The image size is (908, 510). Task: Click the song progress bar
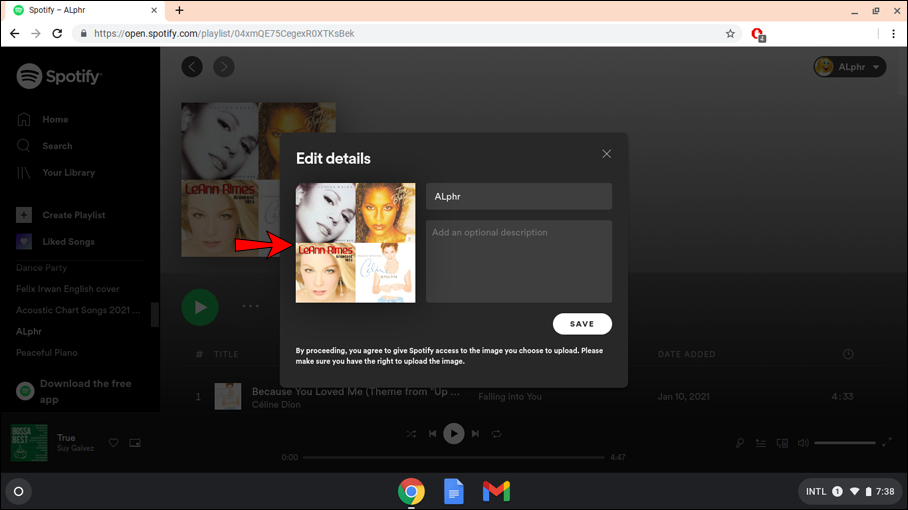click(x=453, y=457)
